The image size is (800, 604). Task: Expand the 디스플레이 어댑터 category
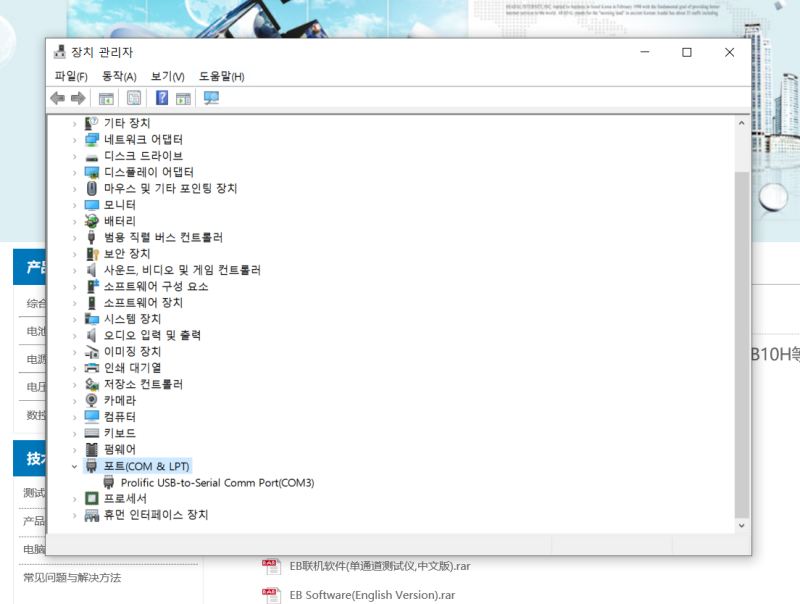[75, 172]
